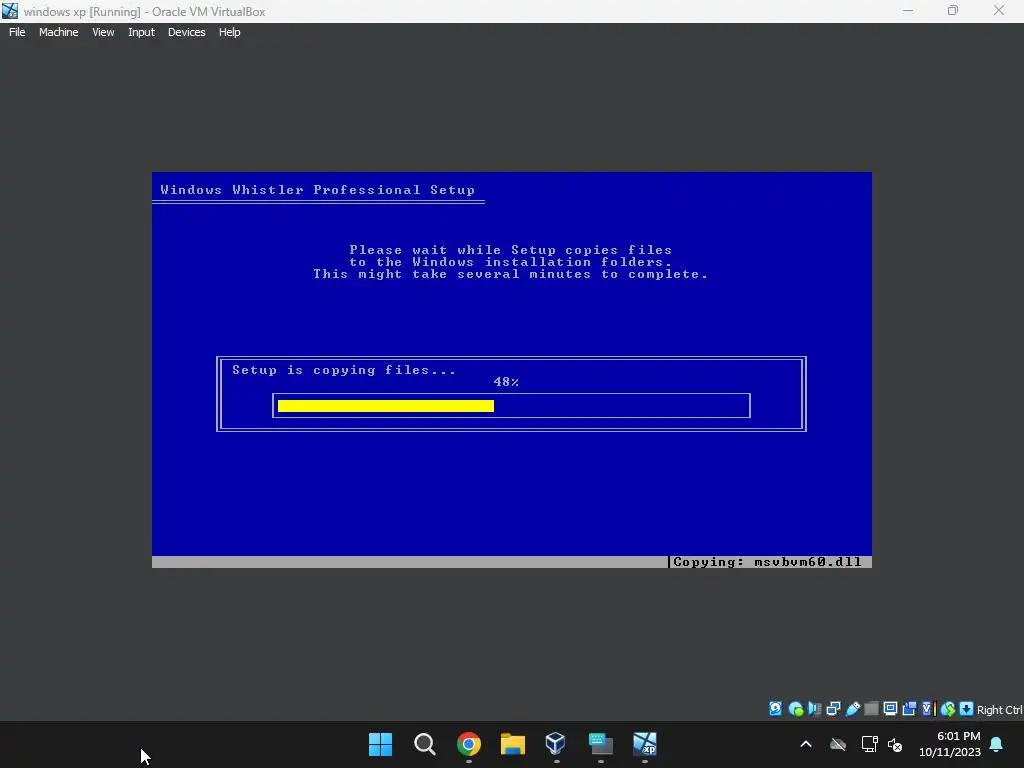
Task: Select the windows xp VM taskbar icon
Action: click(x=645, y=743)
